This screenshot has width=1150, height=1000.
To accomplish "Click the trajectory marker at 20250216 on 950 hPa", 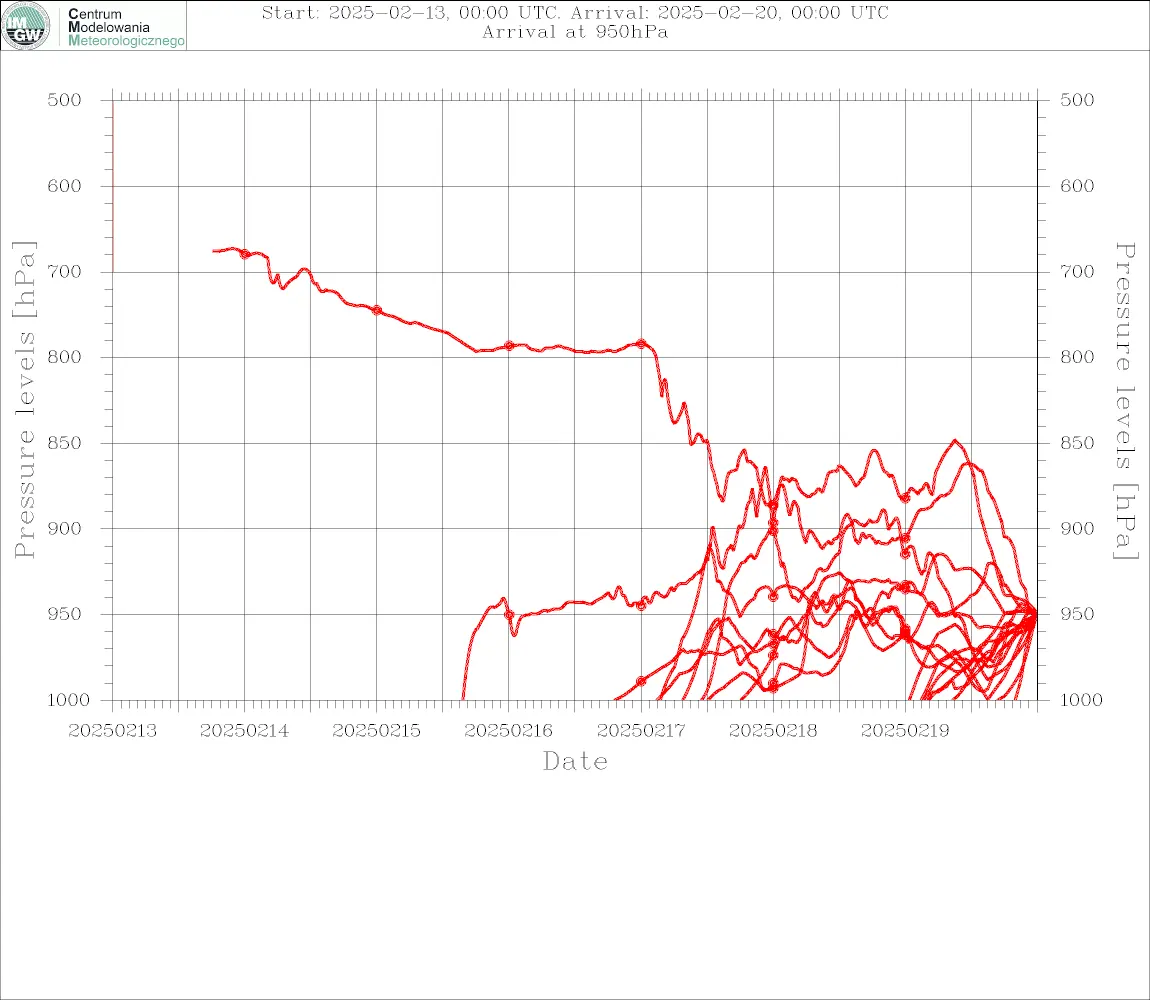I will 509,615.
